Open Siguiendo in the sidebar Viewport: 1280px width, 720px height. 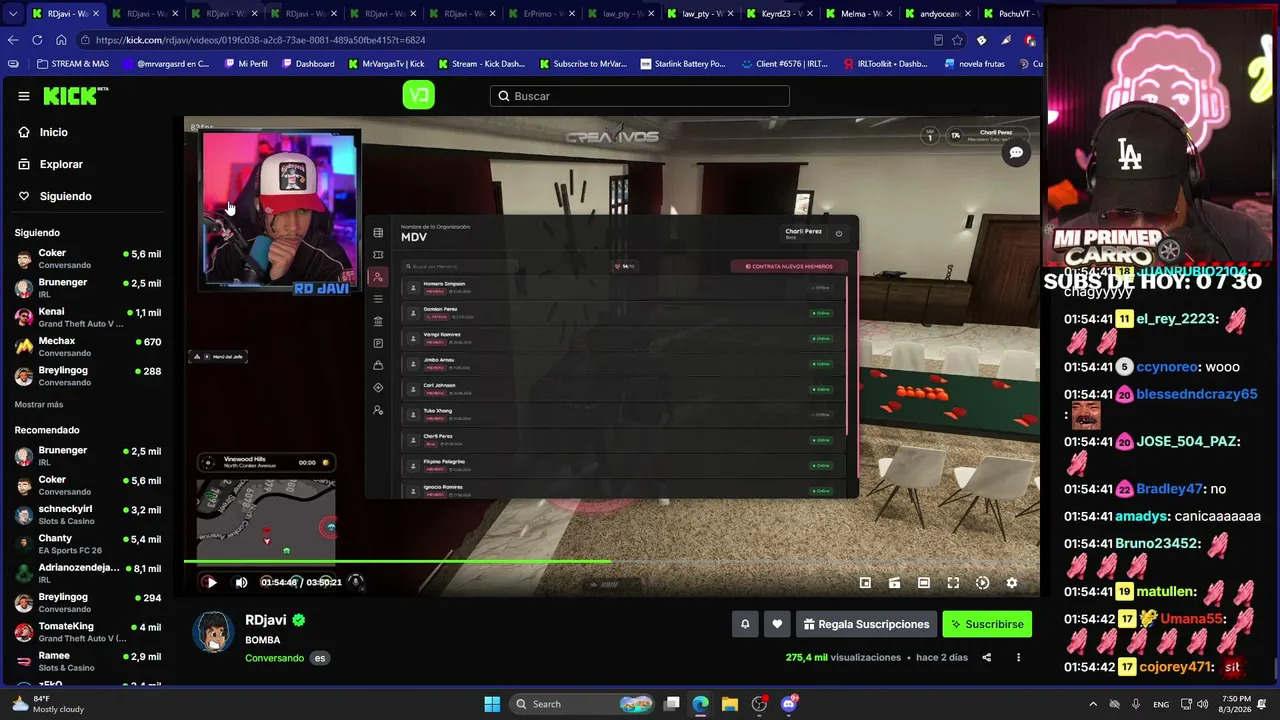66,196
